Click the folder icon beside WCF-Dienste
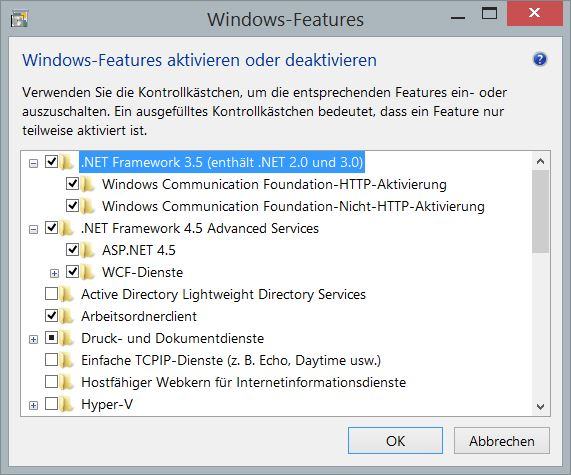The image size is (571, 475). pos(87,272)
